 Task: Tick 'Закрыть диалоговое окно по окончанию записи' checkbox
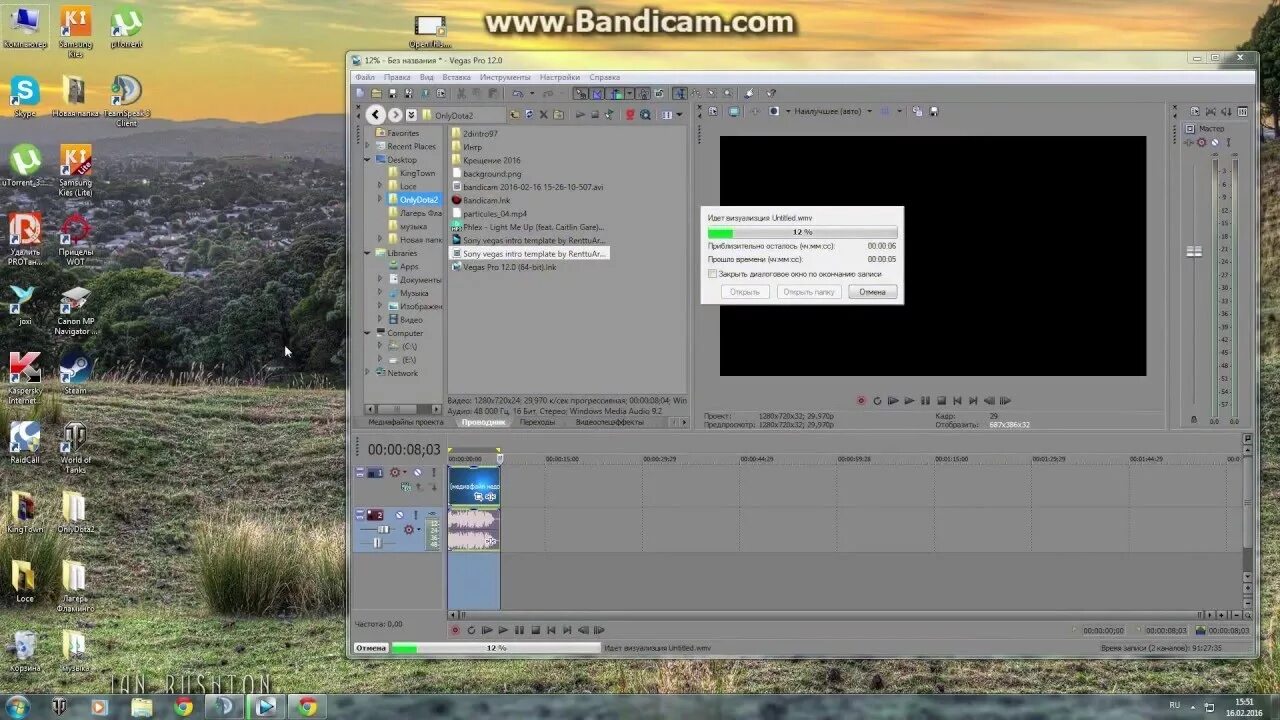click(x=712, y=273)
